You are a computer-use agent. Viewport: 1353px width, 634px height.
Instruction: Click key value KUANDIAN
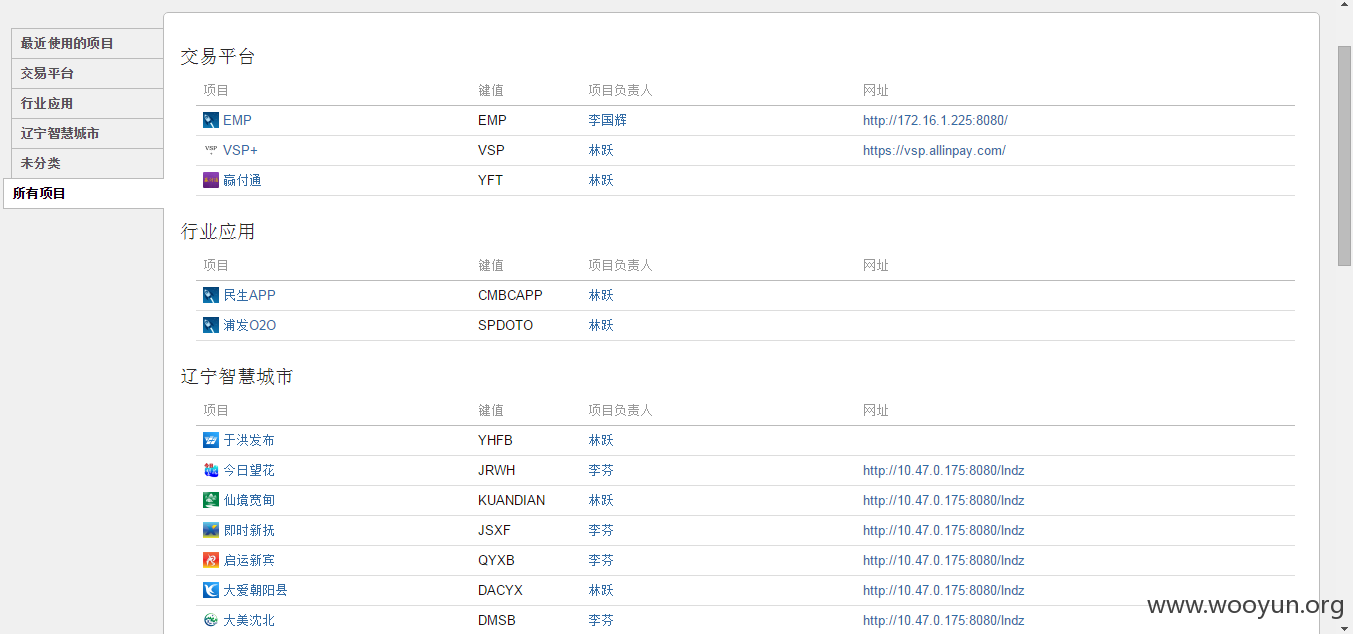pyautogui.click(x=512, y=500)
